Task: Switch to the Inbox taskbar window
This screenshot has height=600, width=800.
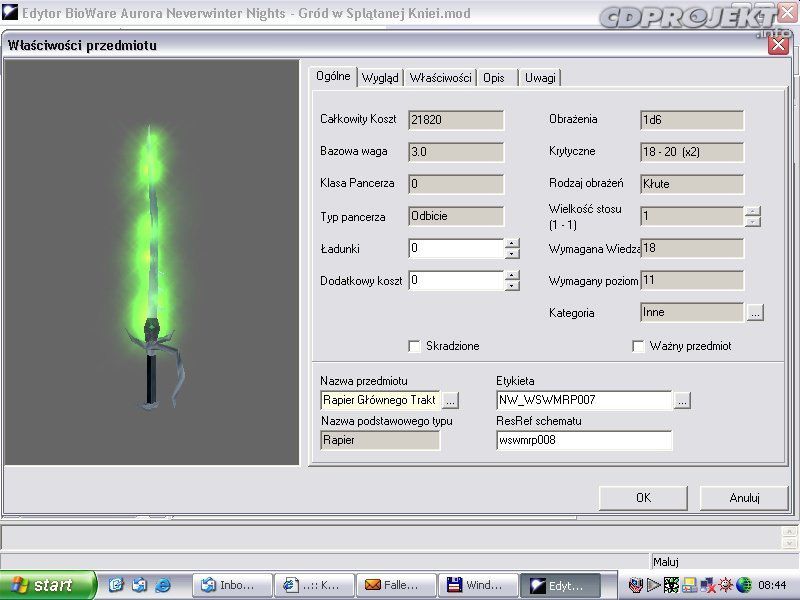Action: pyautogui.click(x=232, y=585)
